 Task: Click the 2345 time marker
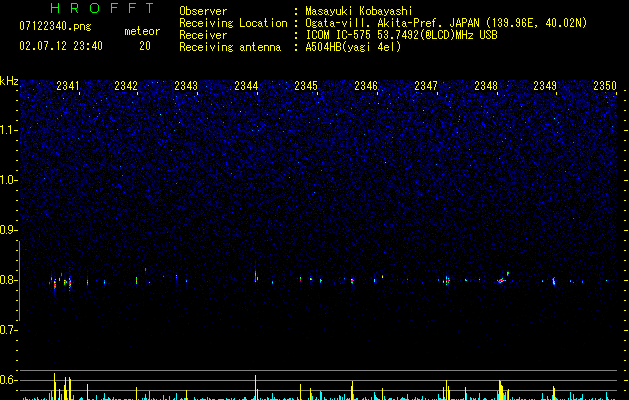pos(306,86)
